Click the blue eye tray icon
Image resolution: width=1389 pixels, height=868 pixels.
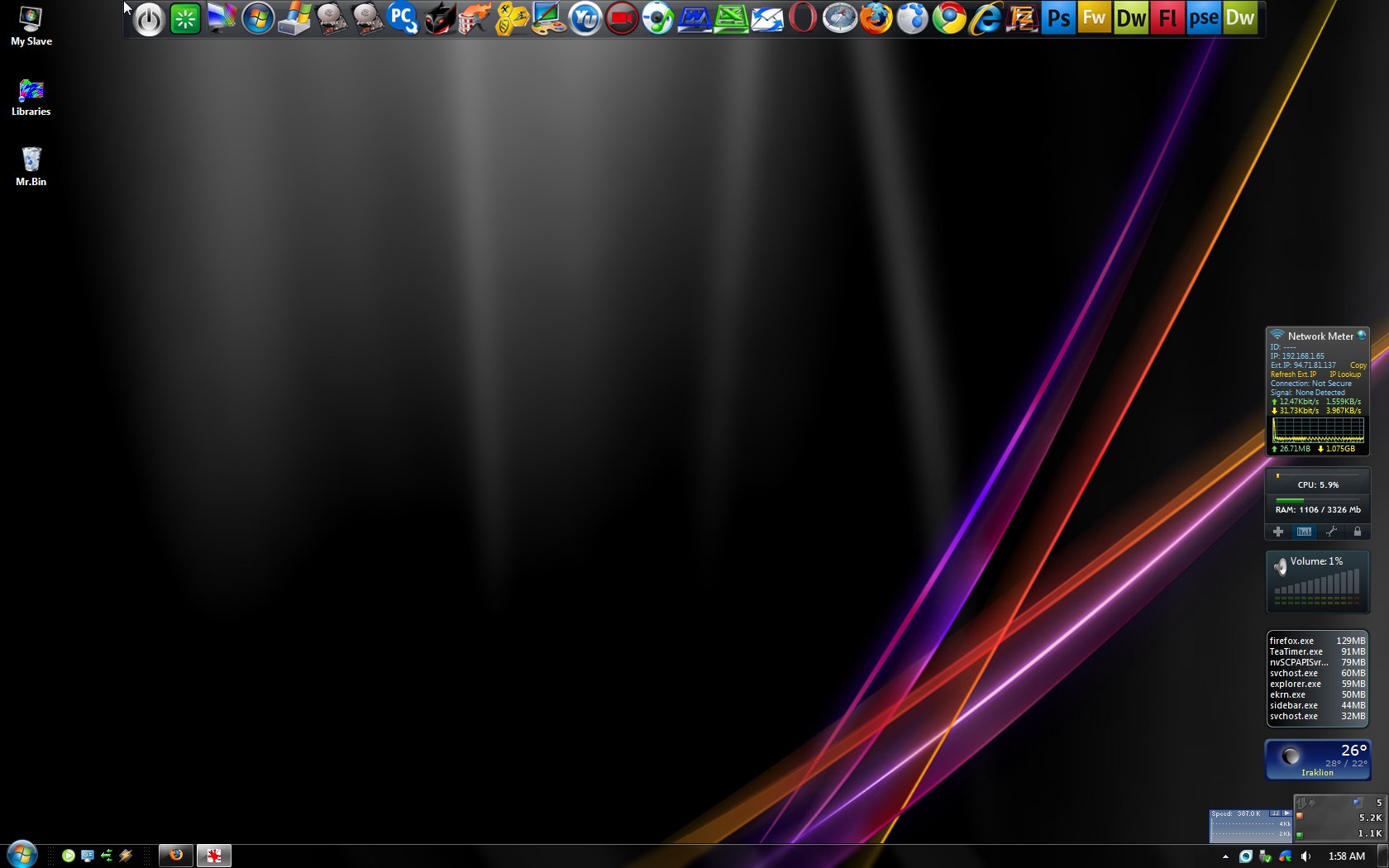[x=1245, y=856]
